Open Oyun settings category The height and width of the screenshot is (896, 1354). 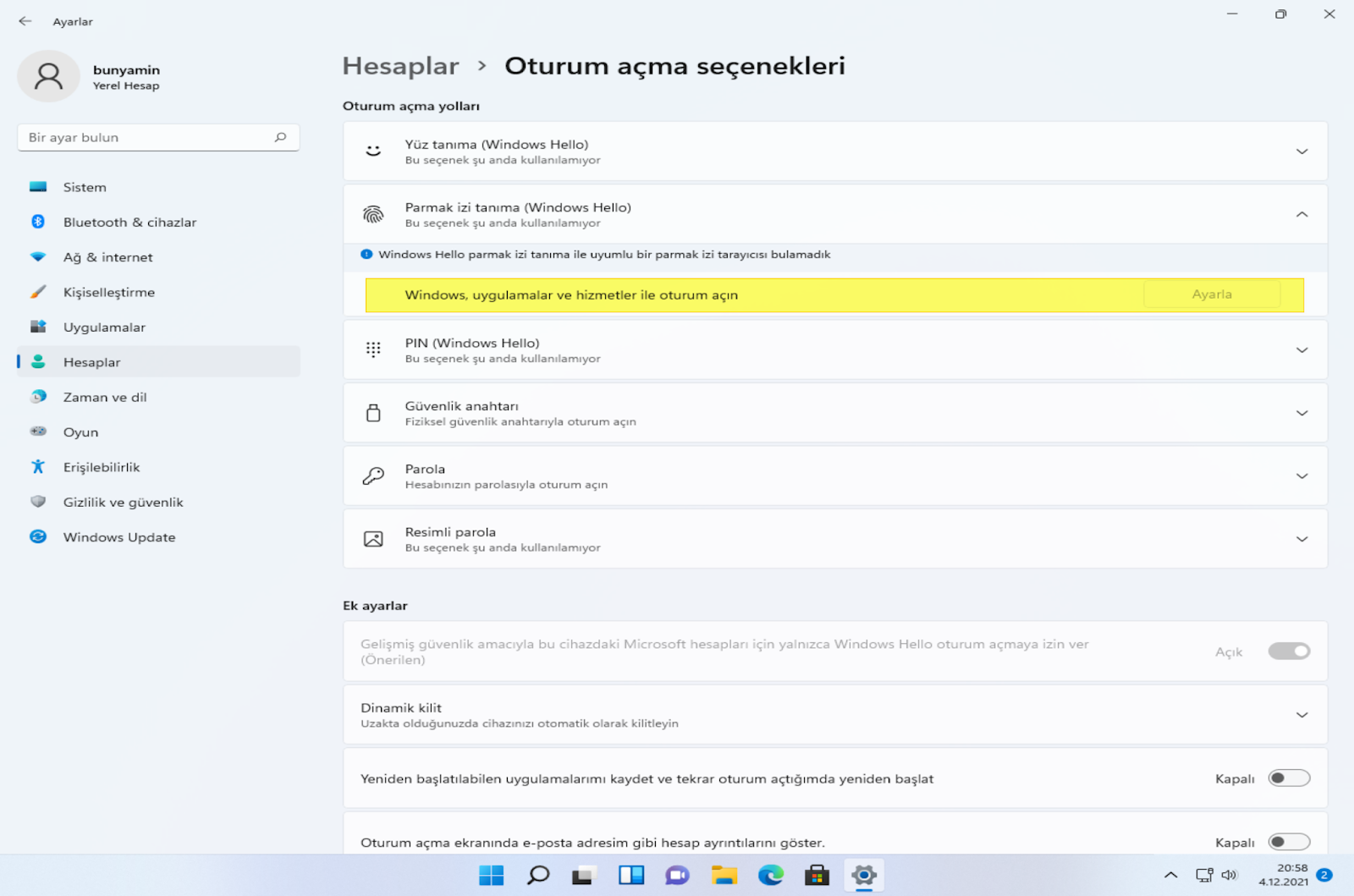(x=158, y=432)
